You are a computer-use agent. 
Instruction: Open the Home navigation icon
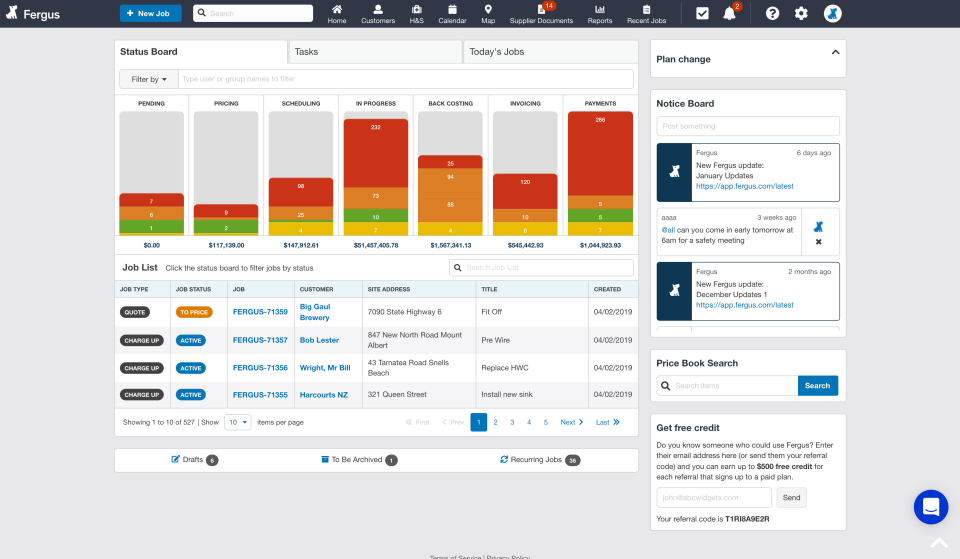click(x=337, y=13)
